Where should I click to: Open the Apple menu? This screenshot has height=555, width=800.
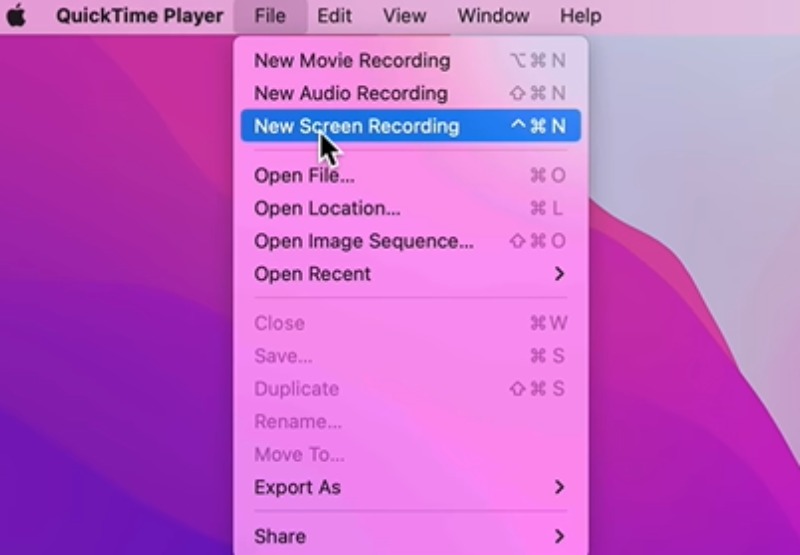pos(16,16)
